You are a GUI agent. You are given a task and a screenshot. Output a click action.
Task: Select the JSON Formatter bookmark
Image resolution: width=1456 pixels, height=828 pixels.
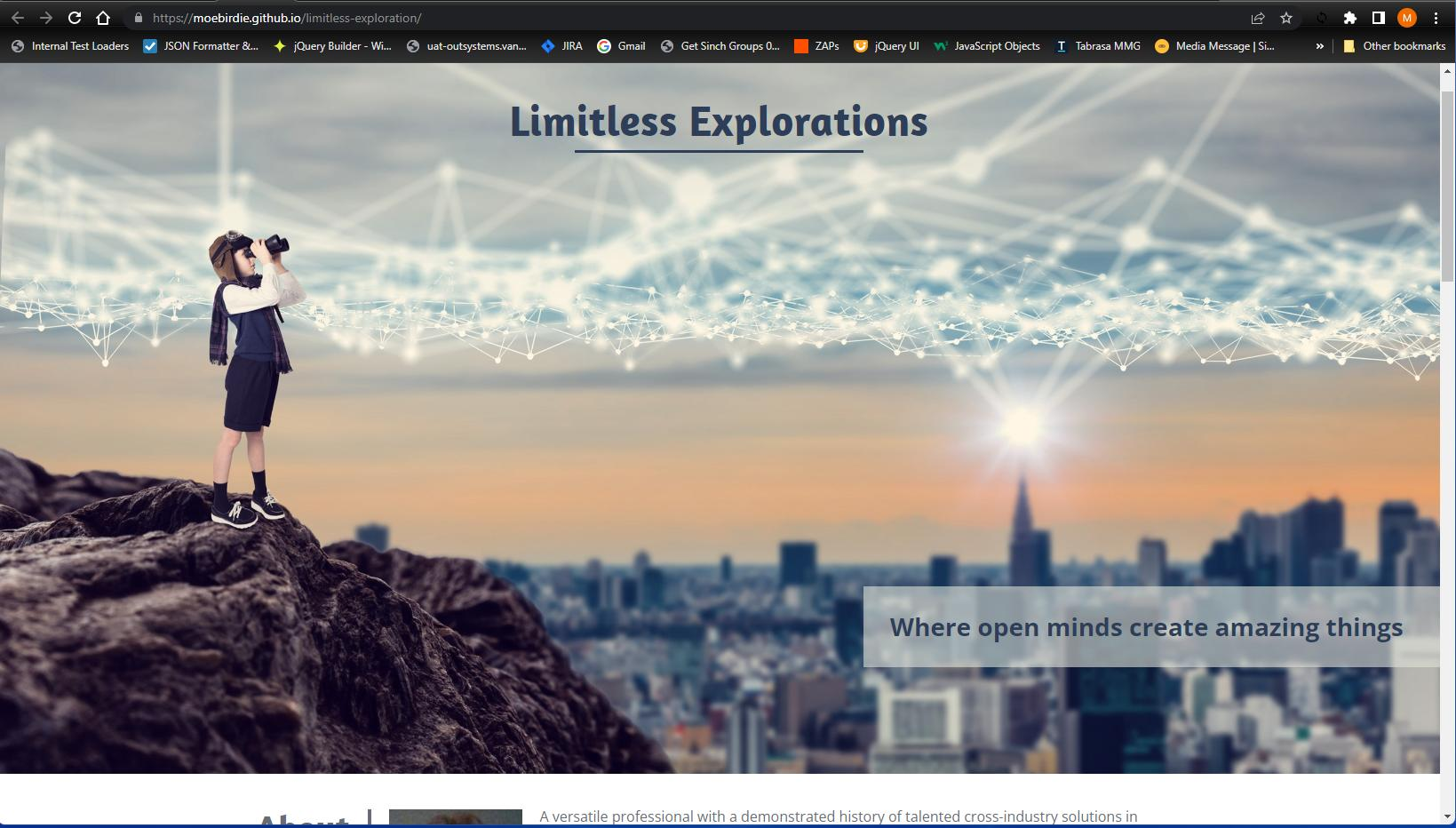(x=201, y=46)
